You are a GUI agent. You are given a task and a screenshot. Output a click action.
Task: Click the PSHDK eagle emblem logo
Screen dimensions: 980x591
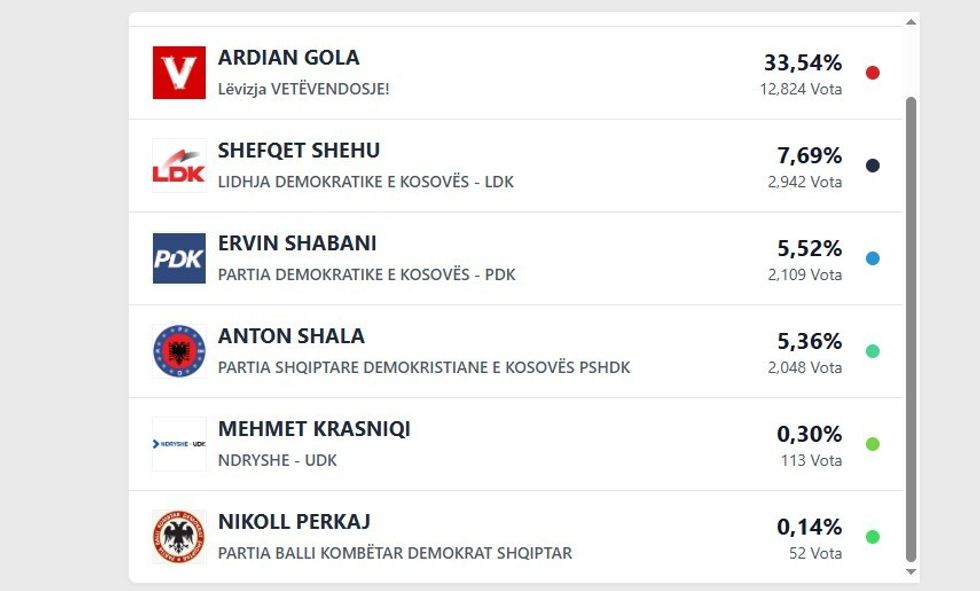click(x=179, y=351)
